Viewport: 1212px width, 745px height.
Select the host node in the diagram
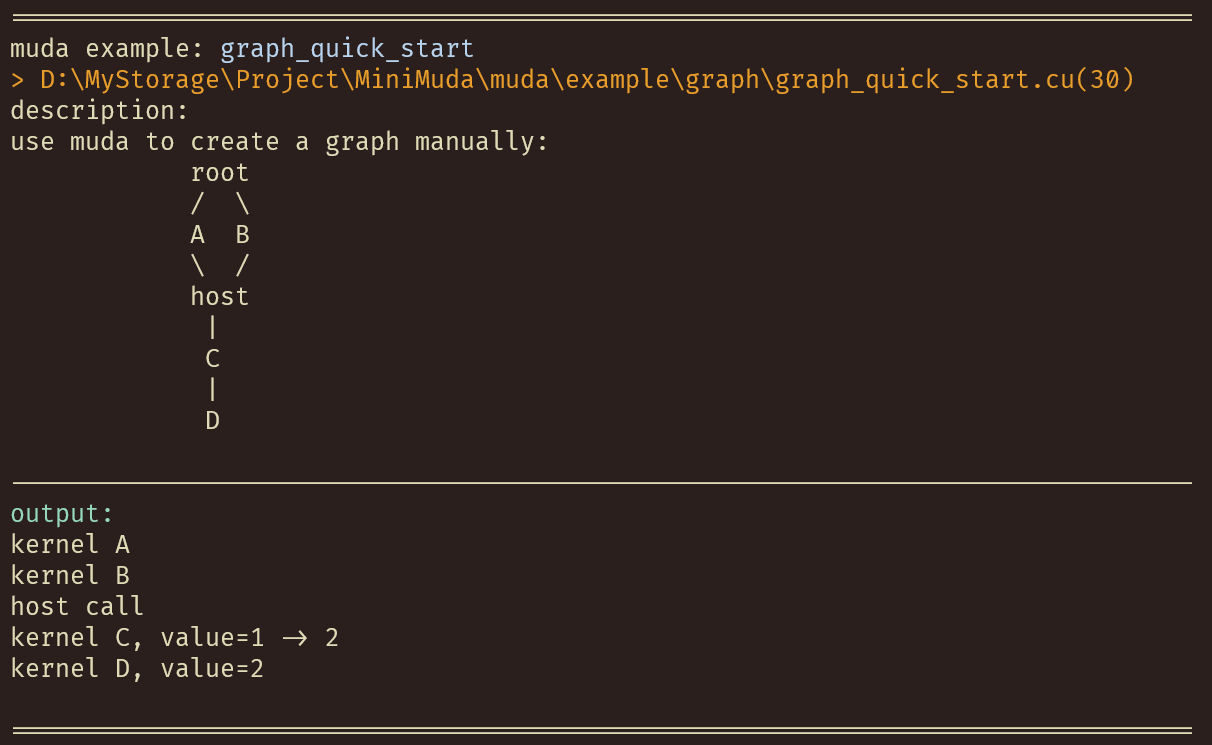[219, 297]
